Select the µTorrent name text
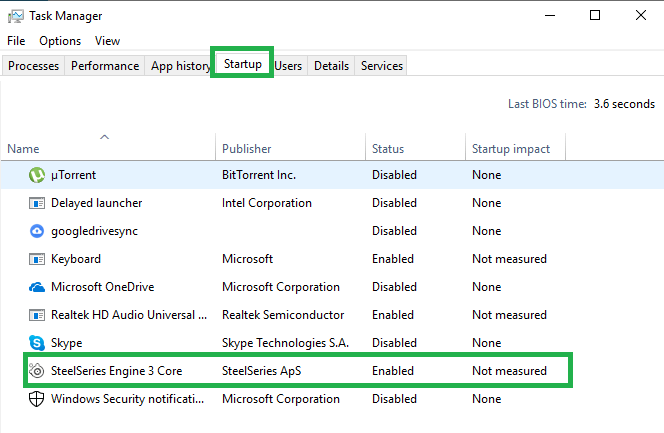The height and width of the screenshot is (433, 664). [73, 175]
